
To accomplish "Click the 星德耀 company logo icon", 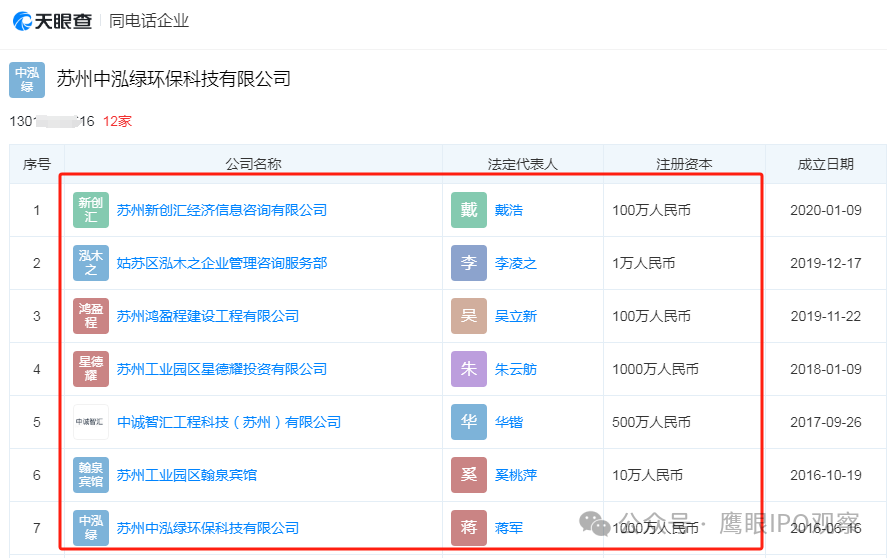I will pyautogui.click(x=91, y=369).
